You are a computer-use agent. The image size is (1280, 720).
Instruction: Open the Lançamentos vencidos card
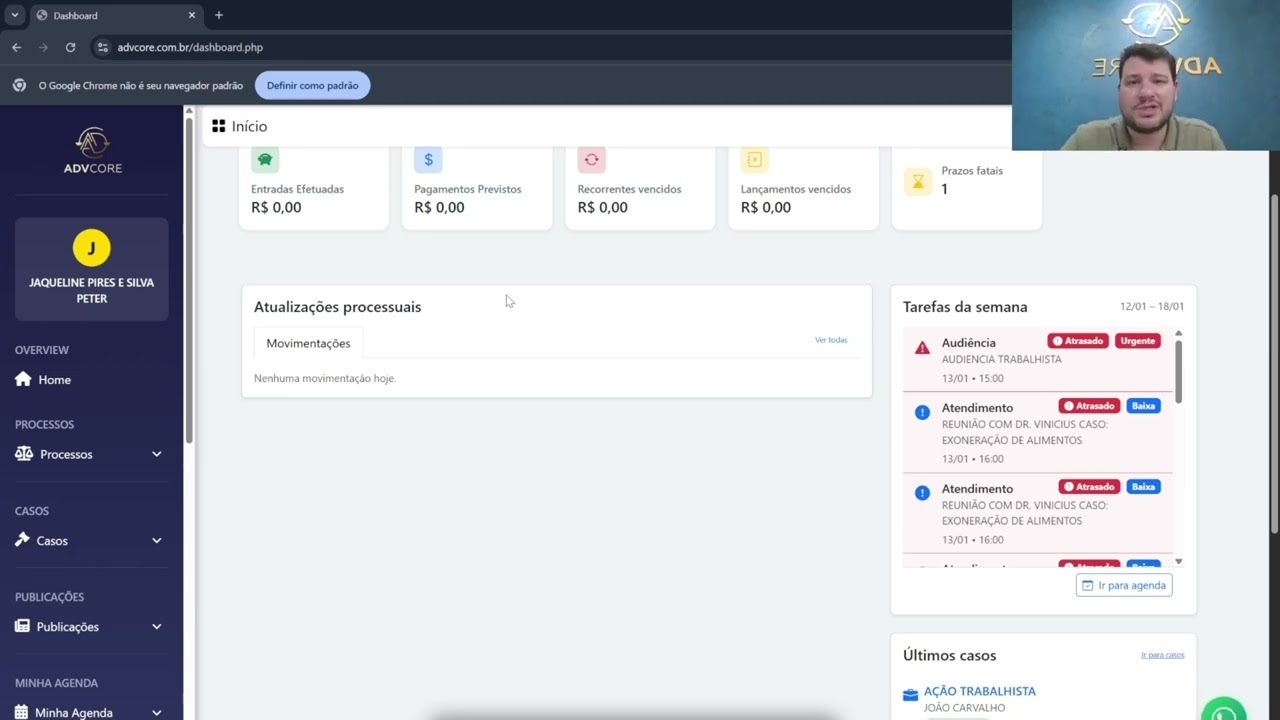(x=803, y=187)
